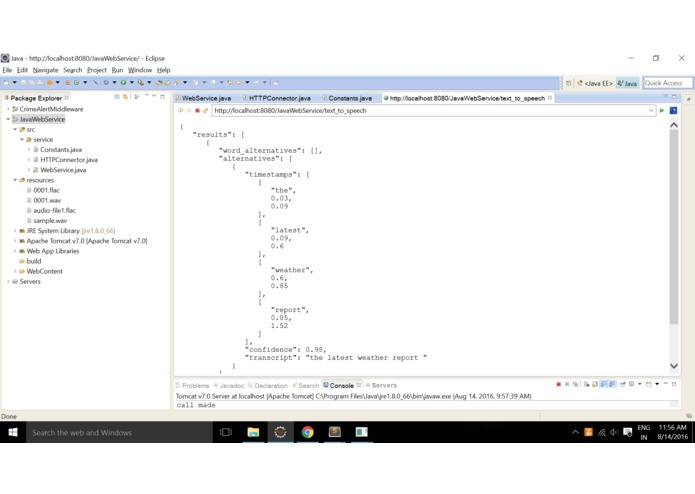
Task: Collapse the src folder node
Action: [x=15, y=129]
